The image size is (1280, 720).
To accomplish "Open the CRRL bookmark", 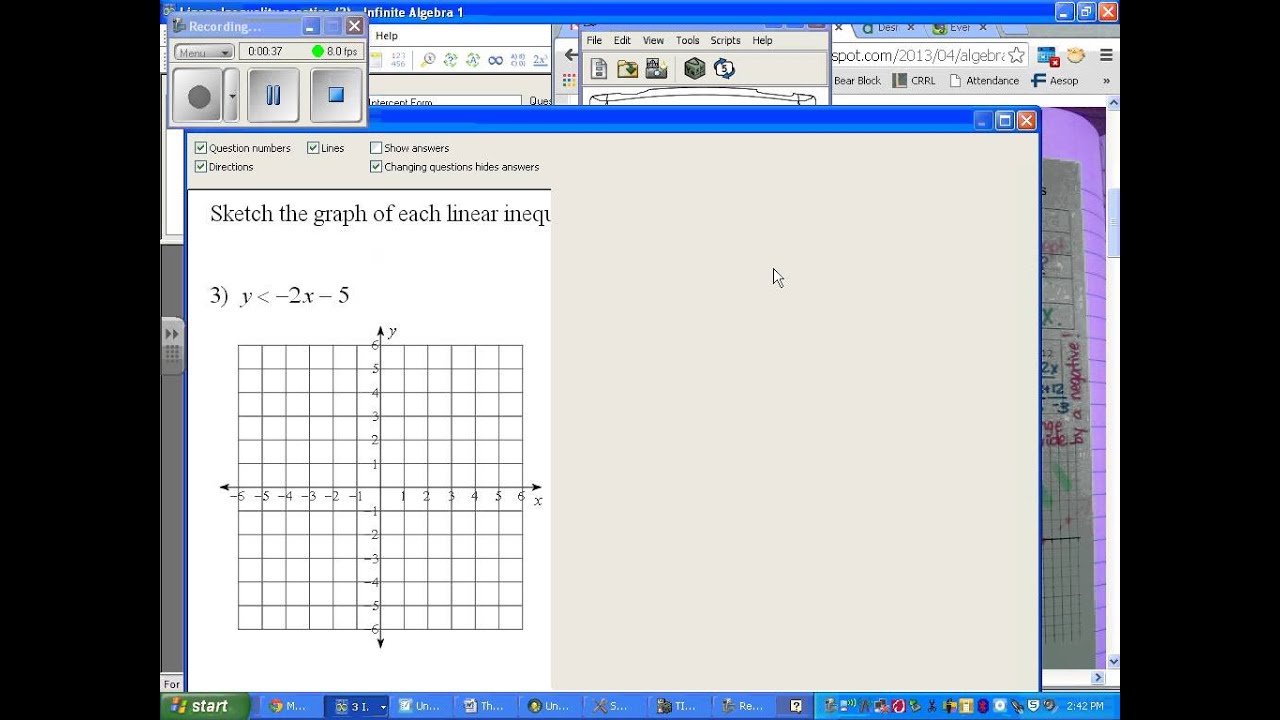I will pyautogui.click(x=915, y=81).
